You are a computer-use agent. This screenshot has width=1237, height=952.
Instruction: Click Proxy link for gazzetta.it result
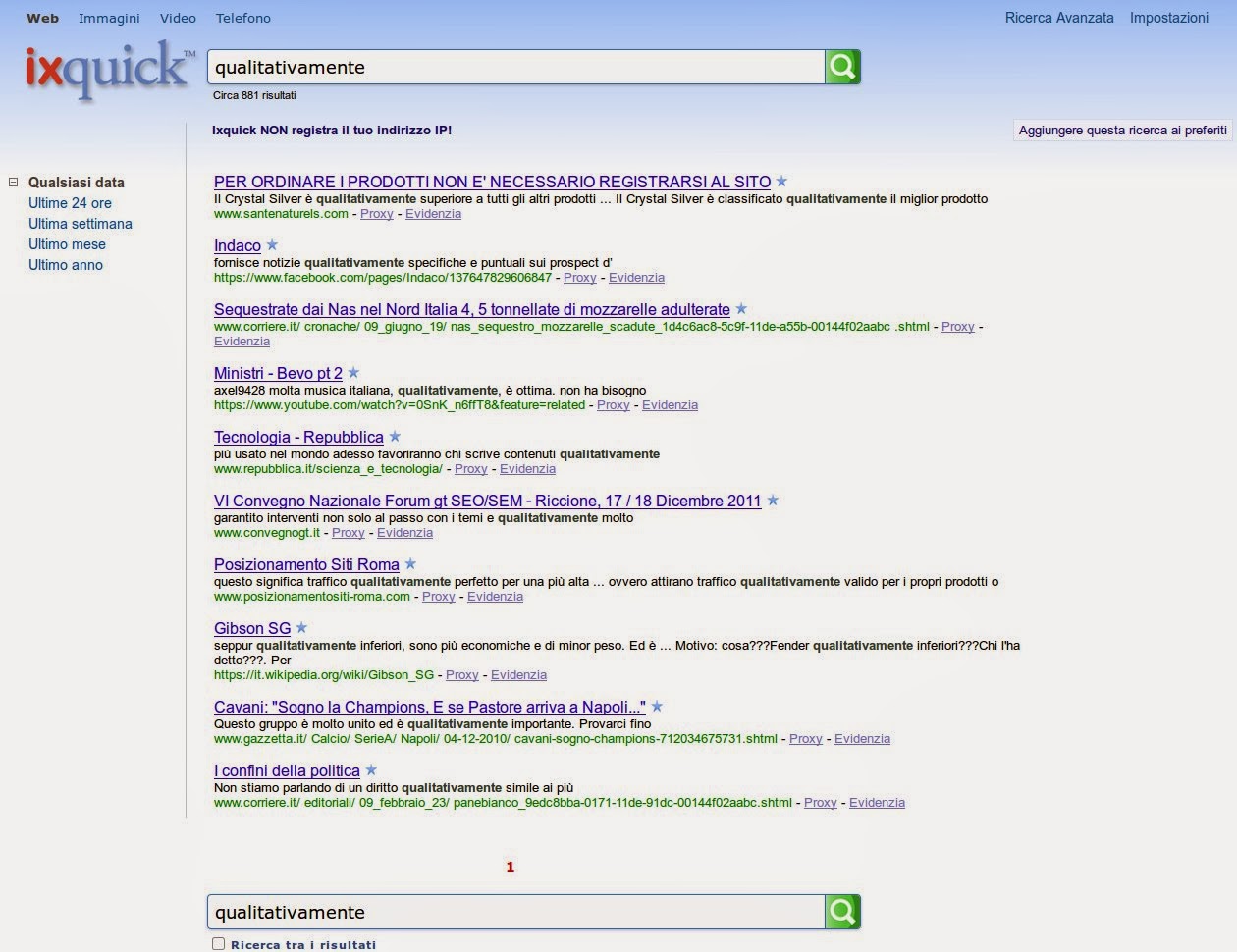(x=806, y=739)
